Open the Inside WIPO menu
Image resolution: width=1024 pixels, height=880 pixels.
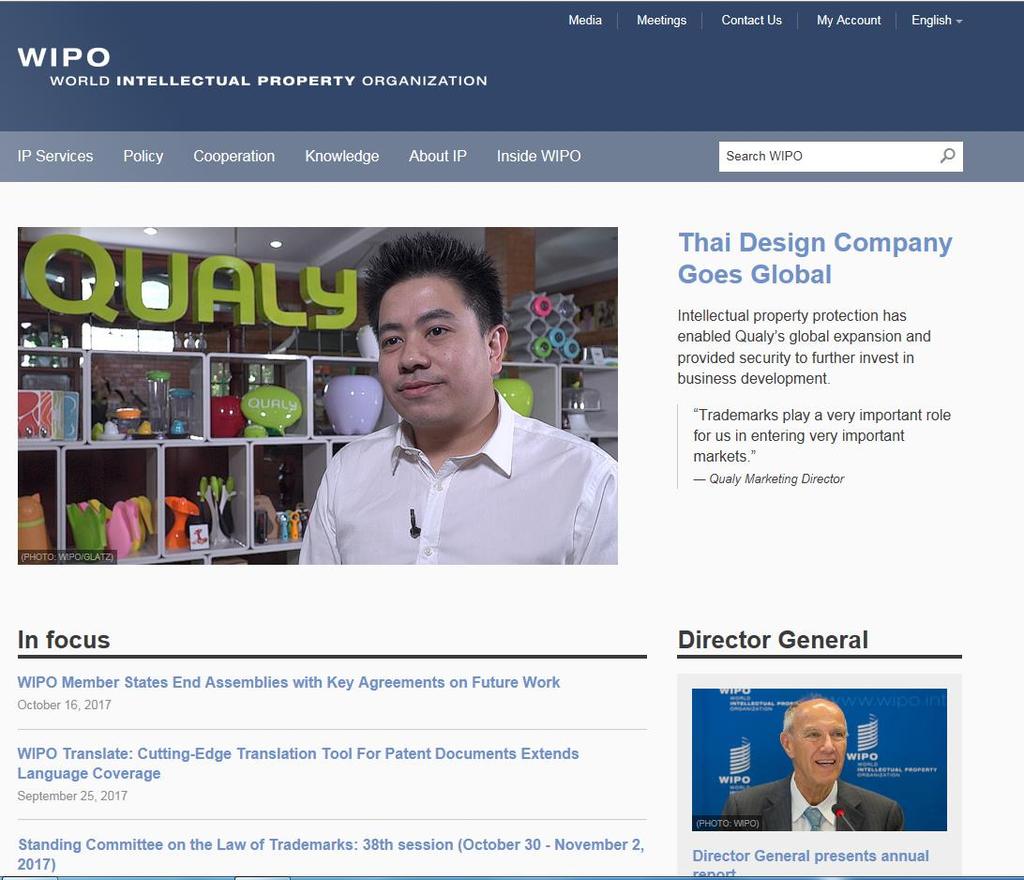pos(539,156)
